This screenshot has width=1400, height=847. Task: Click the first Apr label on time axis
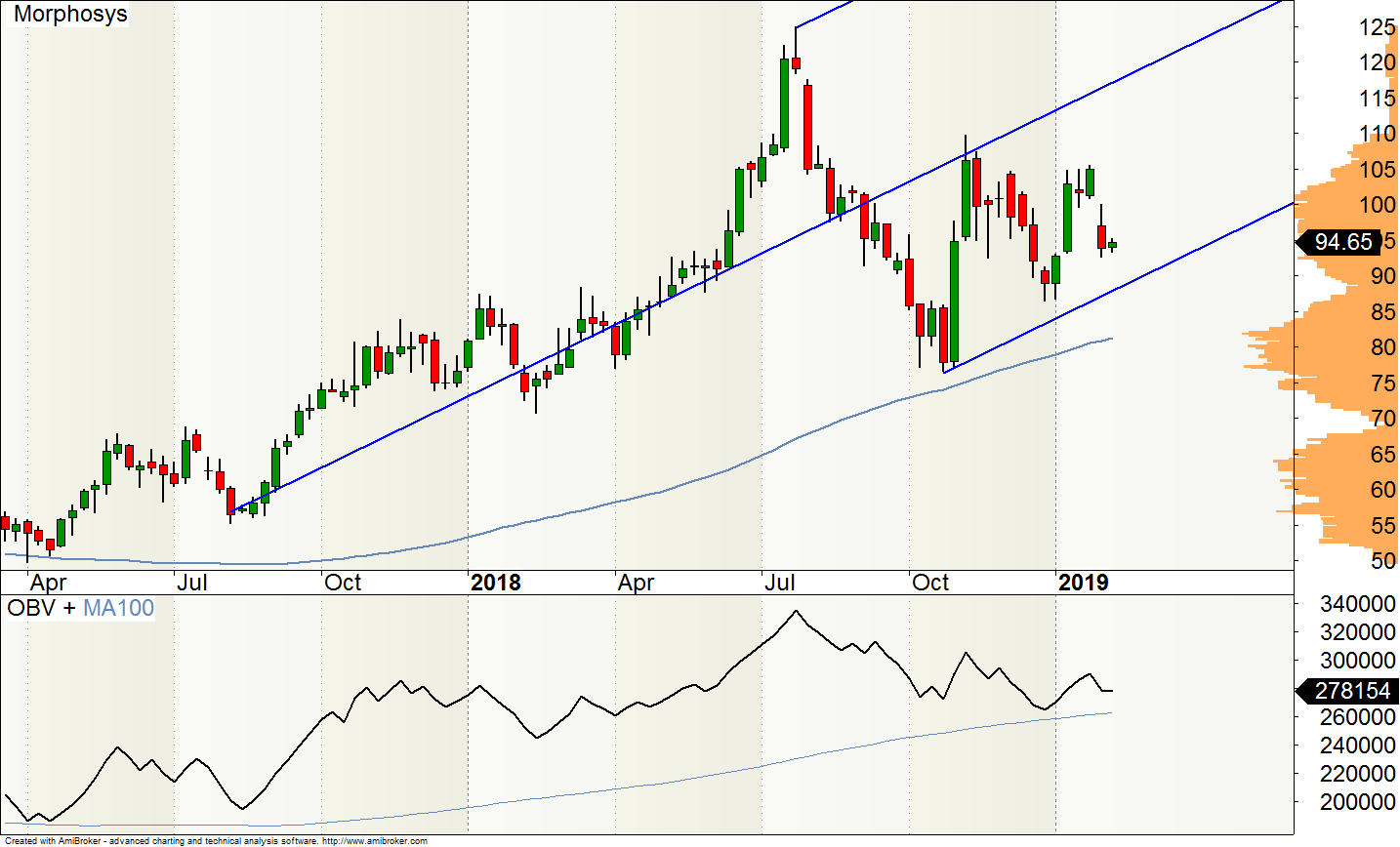(49, 583)
